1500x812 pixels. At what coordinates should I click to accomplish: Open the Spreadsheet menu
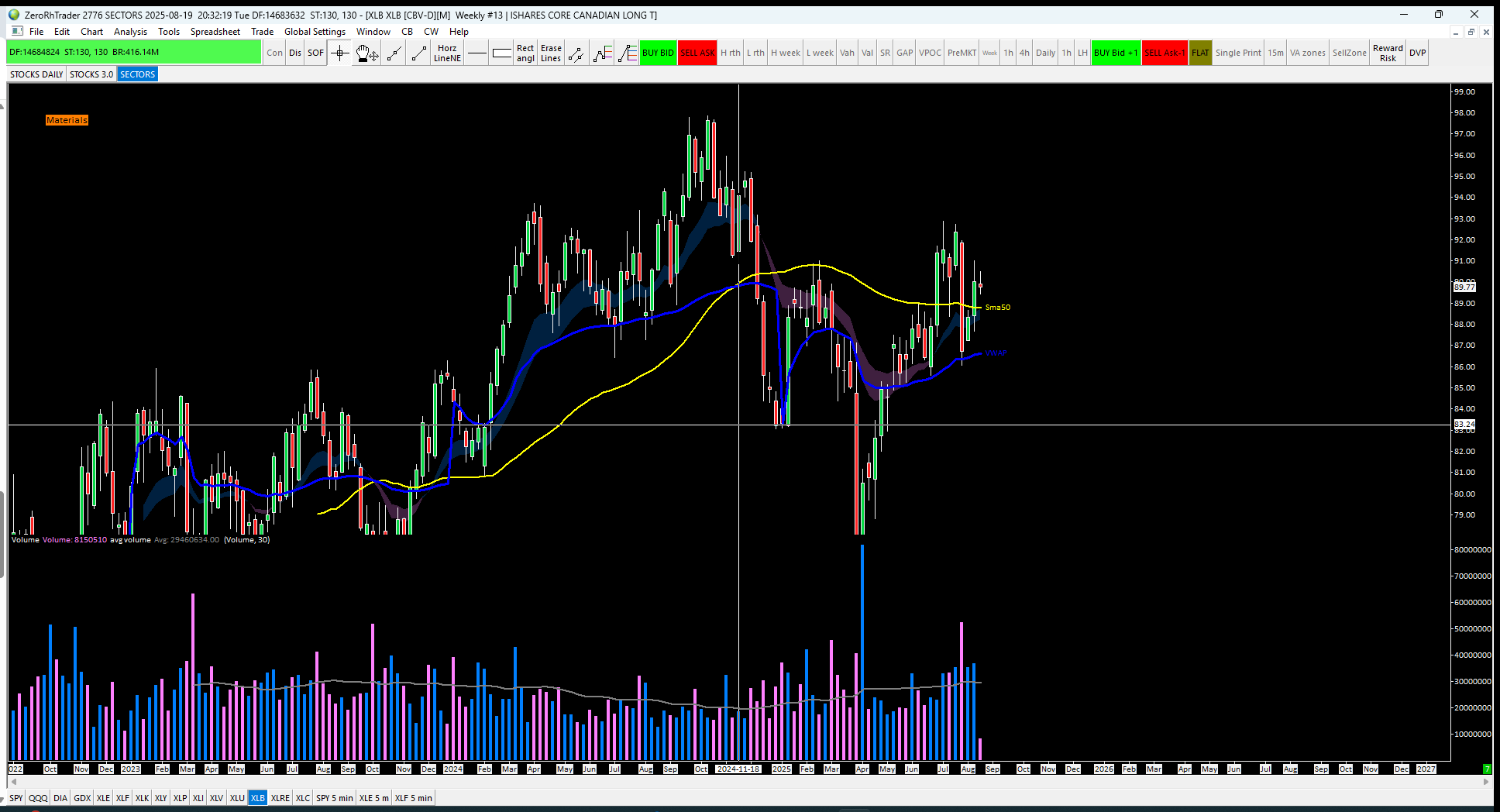(x=215, y=32)
